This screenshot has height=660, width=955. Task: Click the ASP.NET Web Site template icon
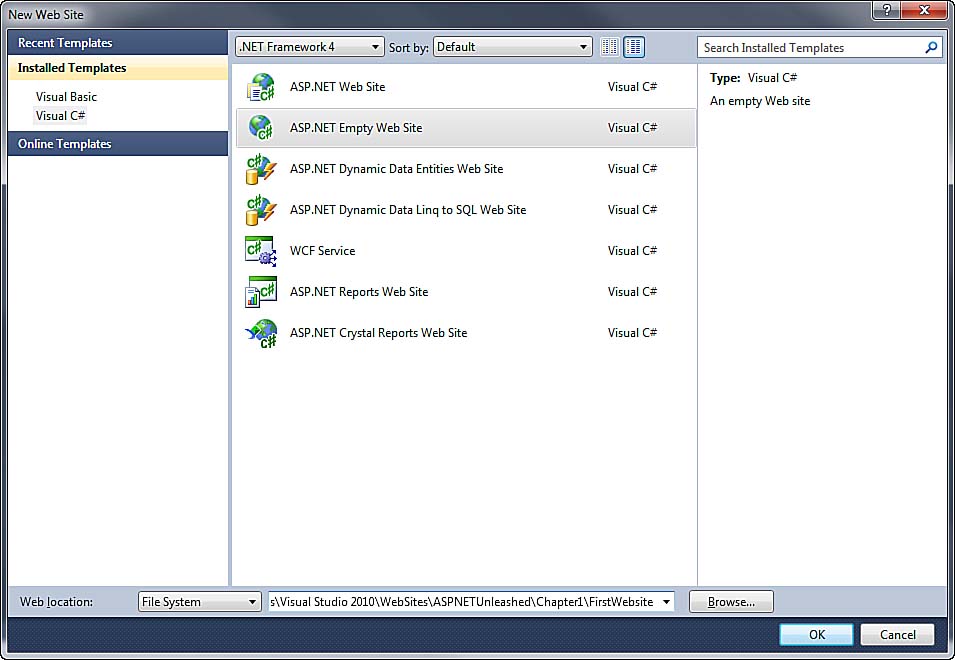261,87
